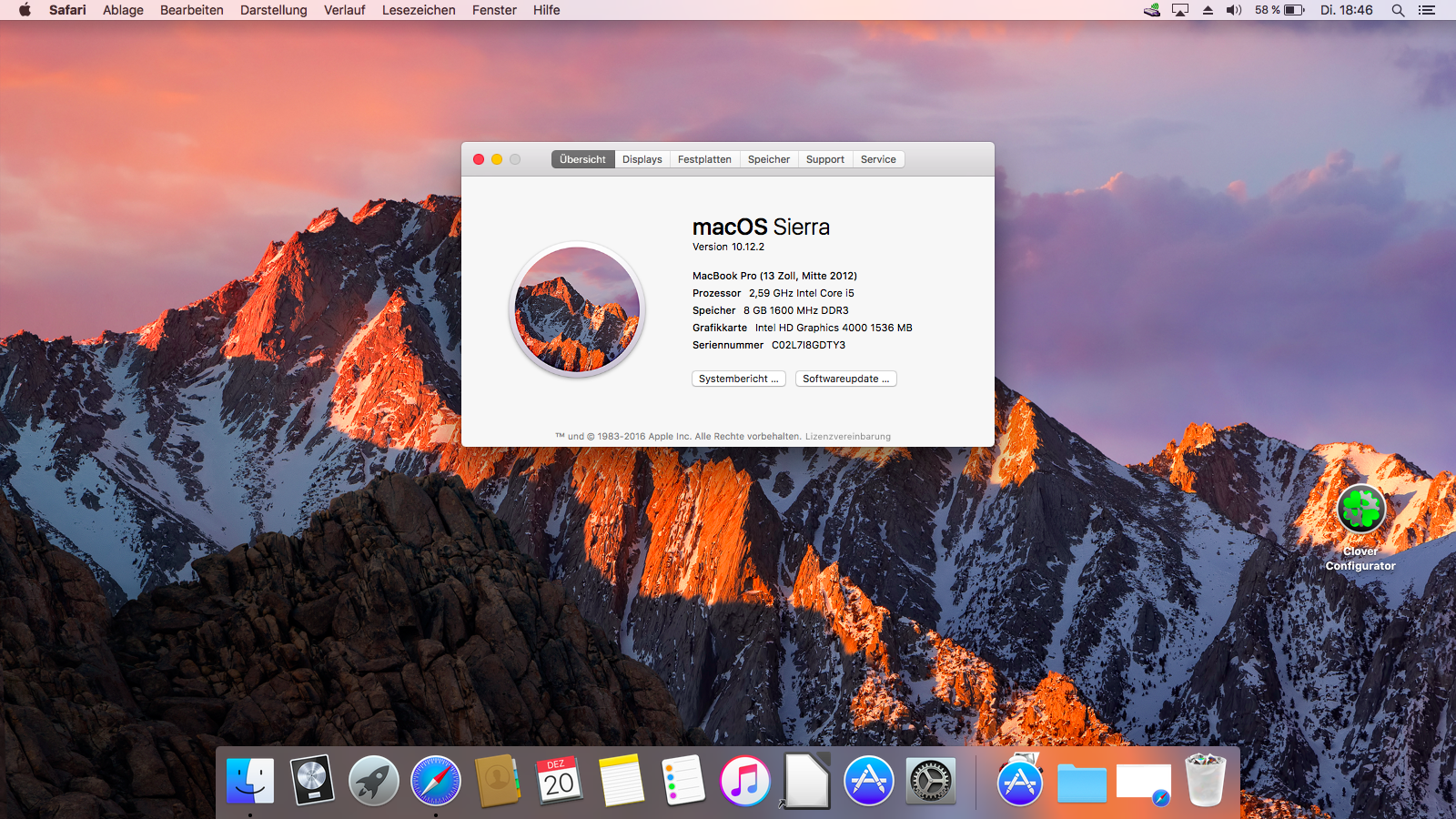Open the Lesezeichen menu

419,10
